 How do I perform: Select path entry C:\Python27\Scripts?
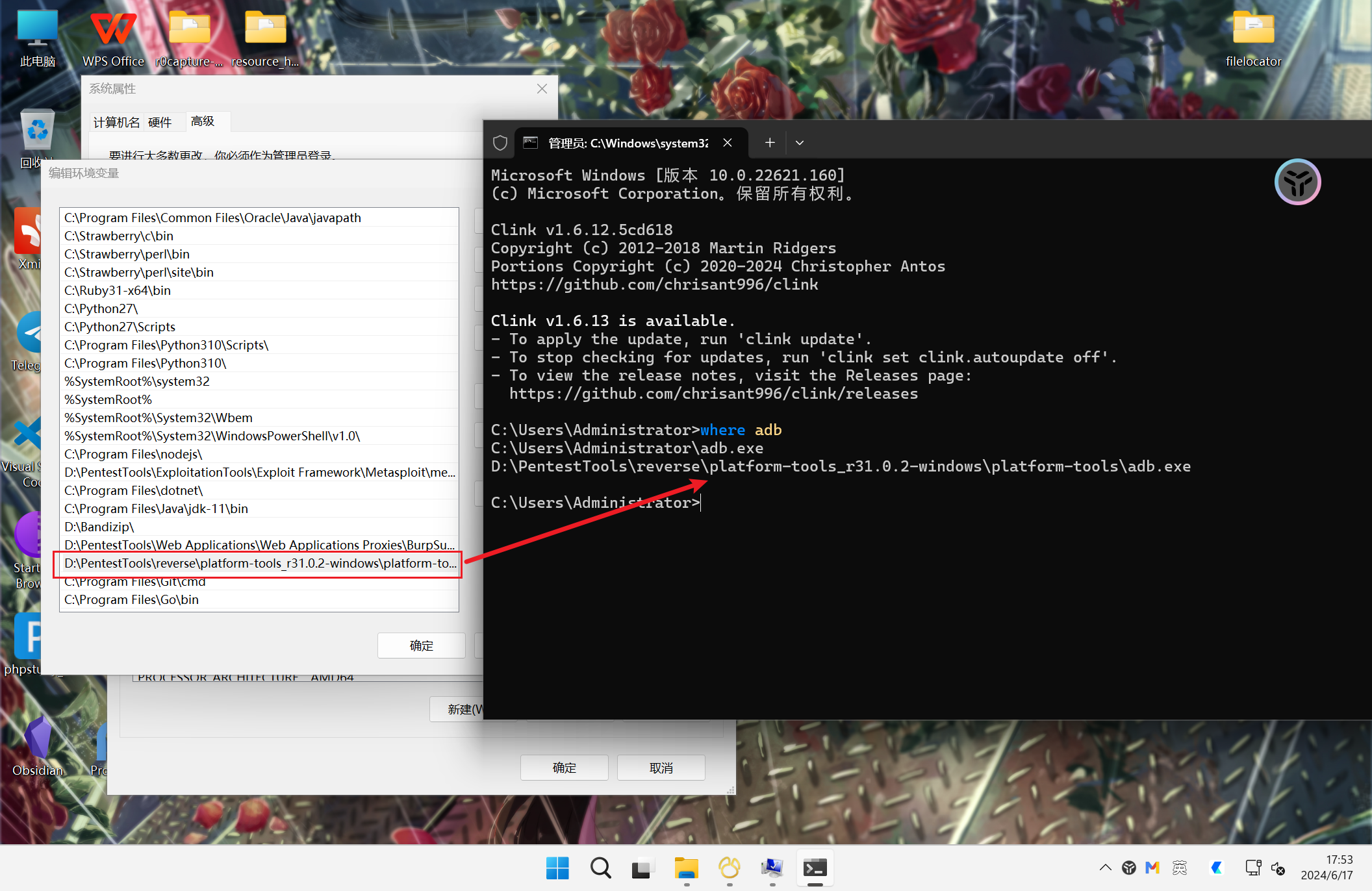(x=259, y=327)
